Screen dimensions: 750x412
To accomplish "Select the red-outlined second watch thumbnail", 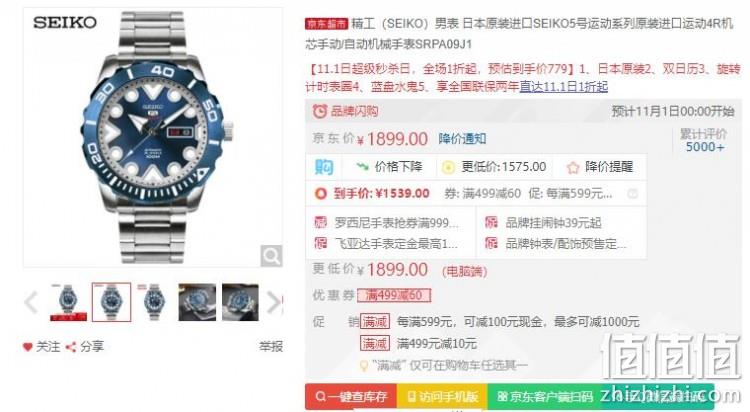I will pos(111,302).
